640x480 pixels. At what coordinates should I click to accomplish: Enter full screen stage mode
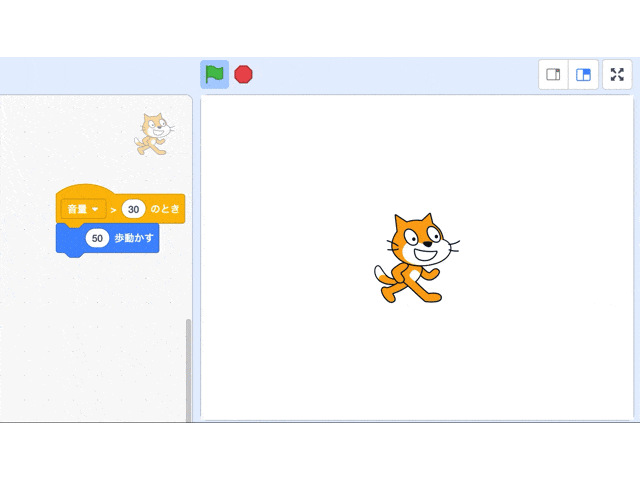(617, 75)
